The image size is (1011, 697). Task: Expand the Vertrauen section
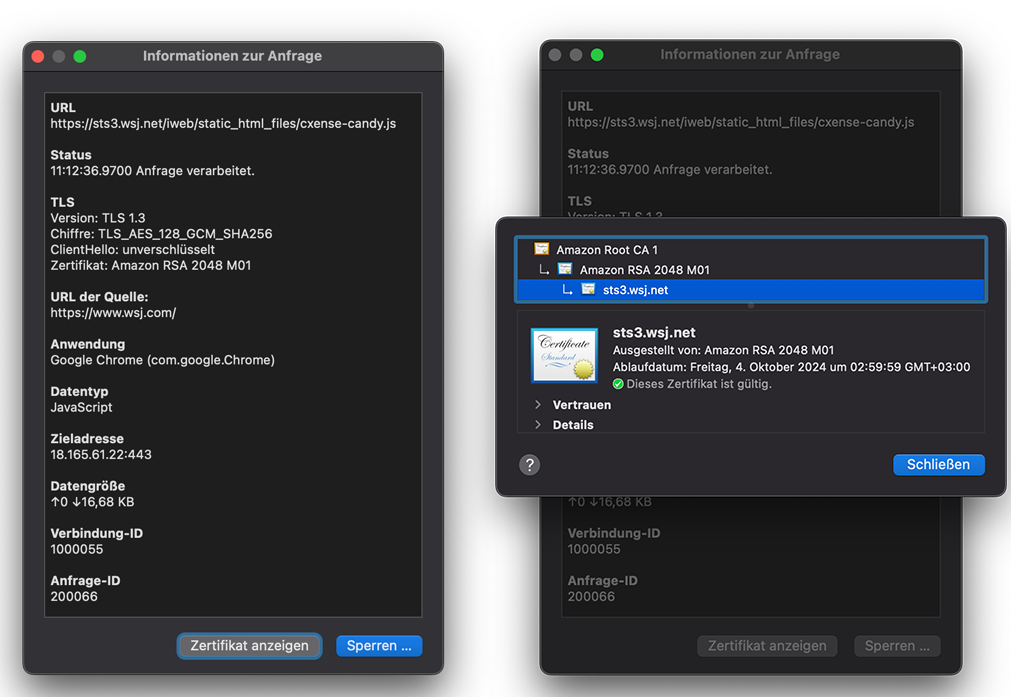538,405
